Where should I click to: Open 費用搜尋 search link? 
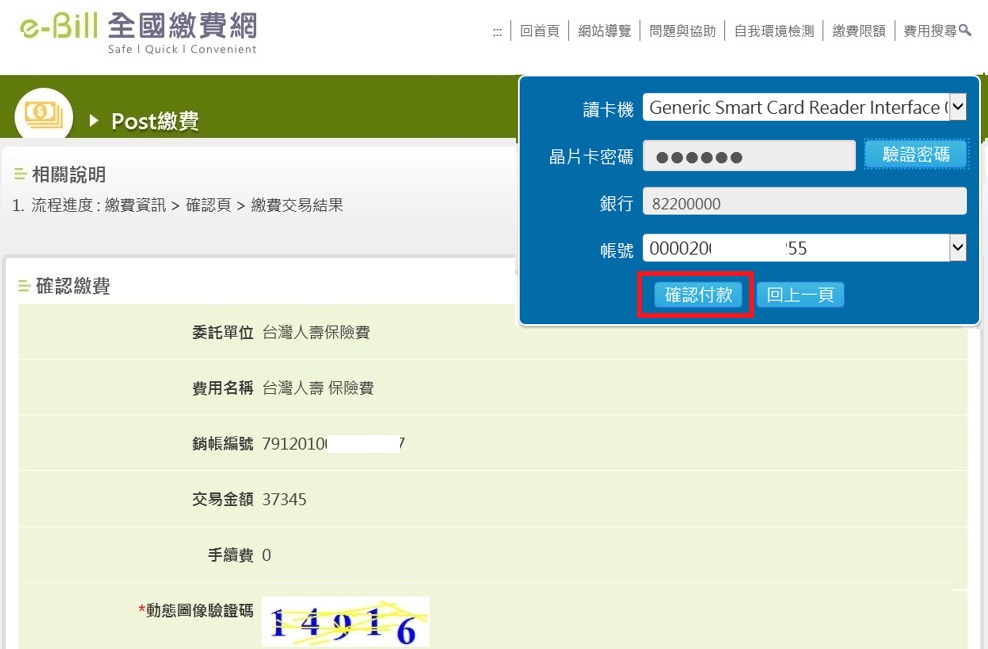[937, 31]
